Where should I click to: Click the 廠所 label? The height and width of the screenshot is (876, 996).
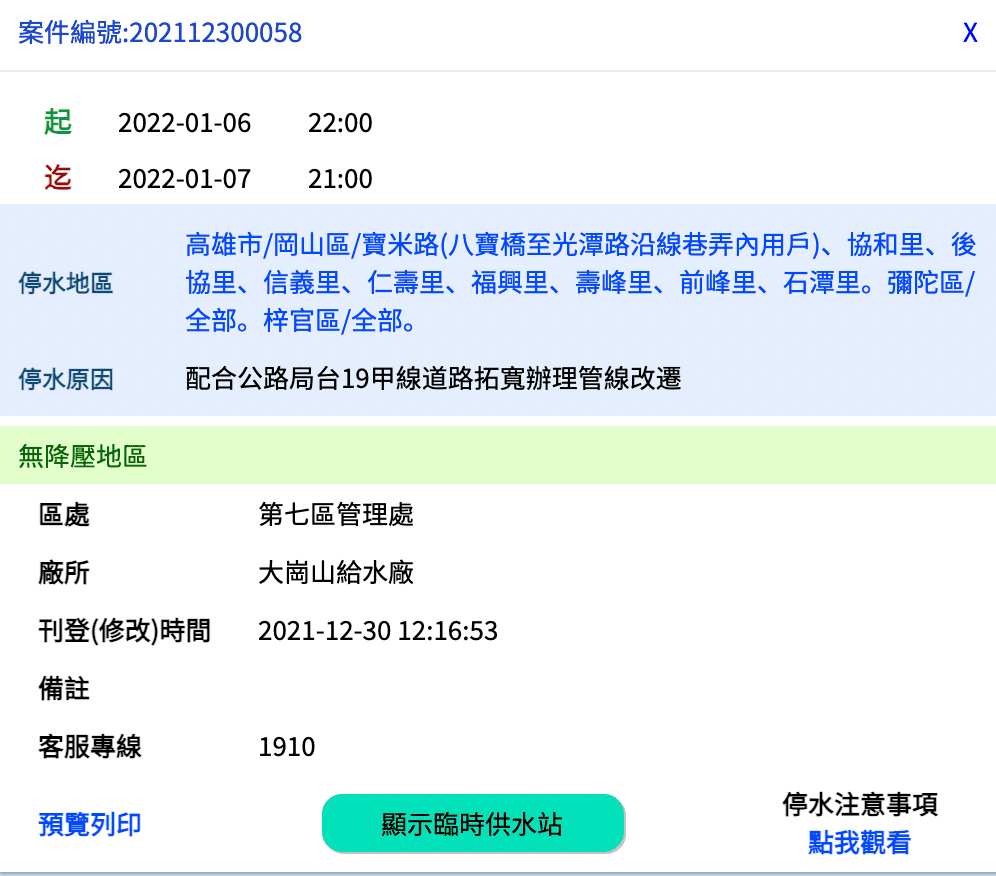pyautogui.click(x=64, y=572)
